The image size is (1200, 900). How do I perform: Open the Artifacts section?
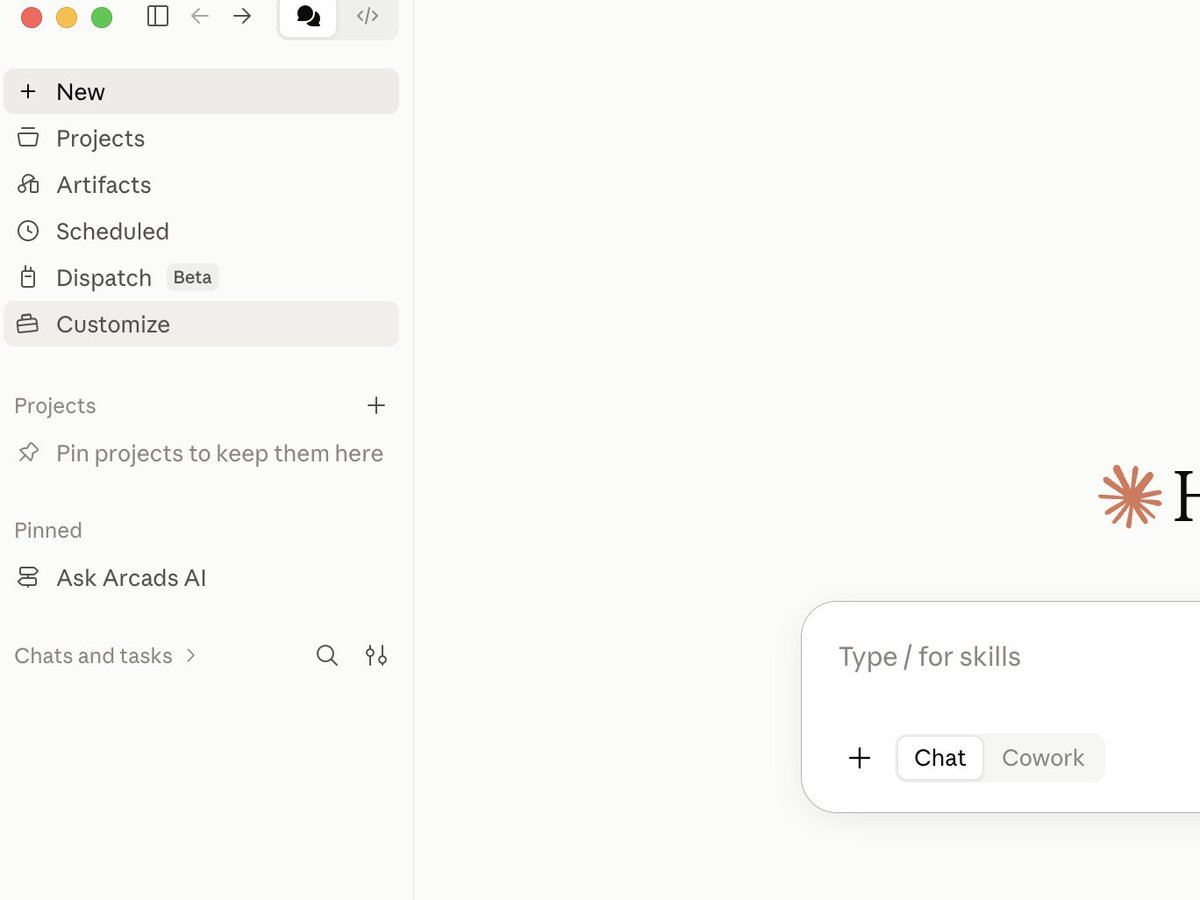point(201,185)
